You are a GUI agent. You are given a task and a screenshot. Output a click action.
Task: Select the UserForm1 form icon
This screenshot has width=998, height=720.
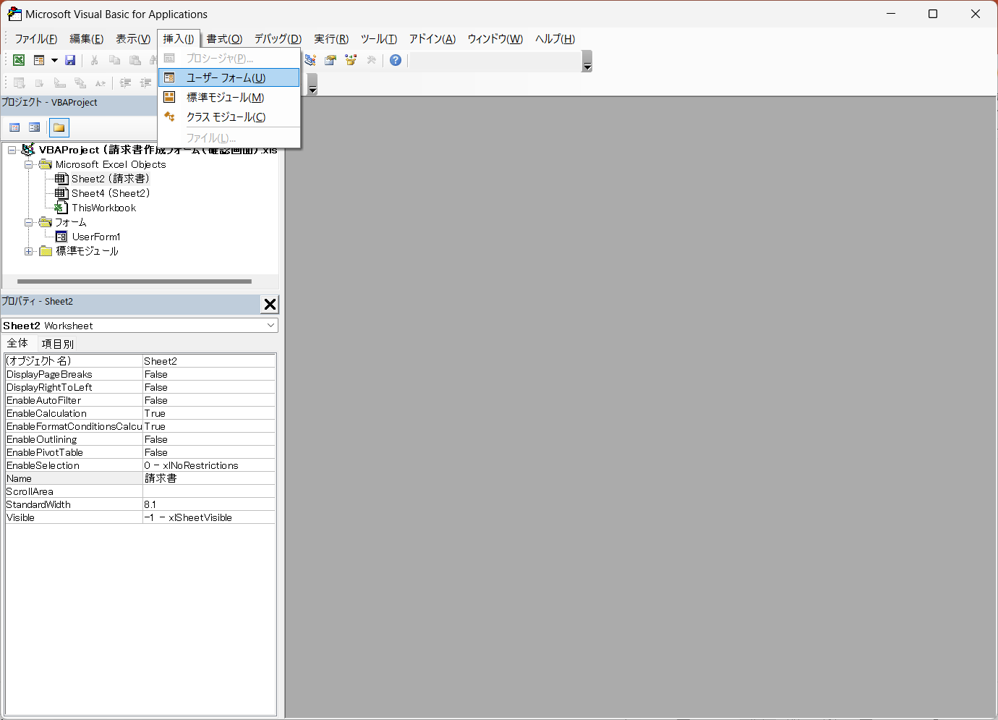pos(62,237)
